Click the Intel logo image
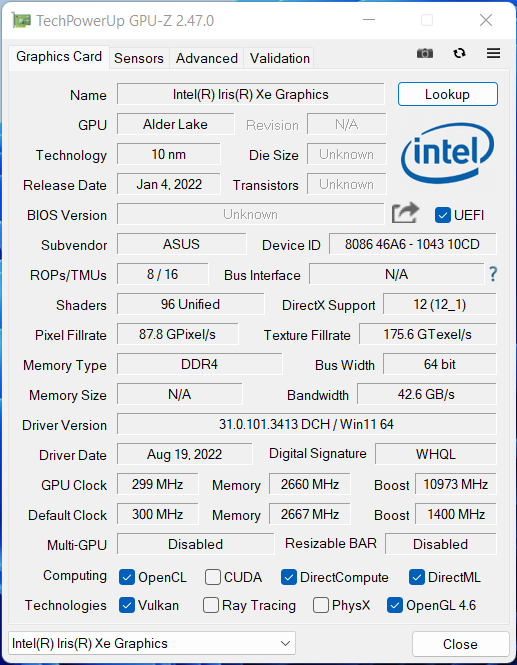Screen dimensions: 517x665 click(448, 153)
